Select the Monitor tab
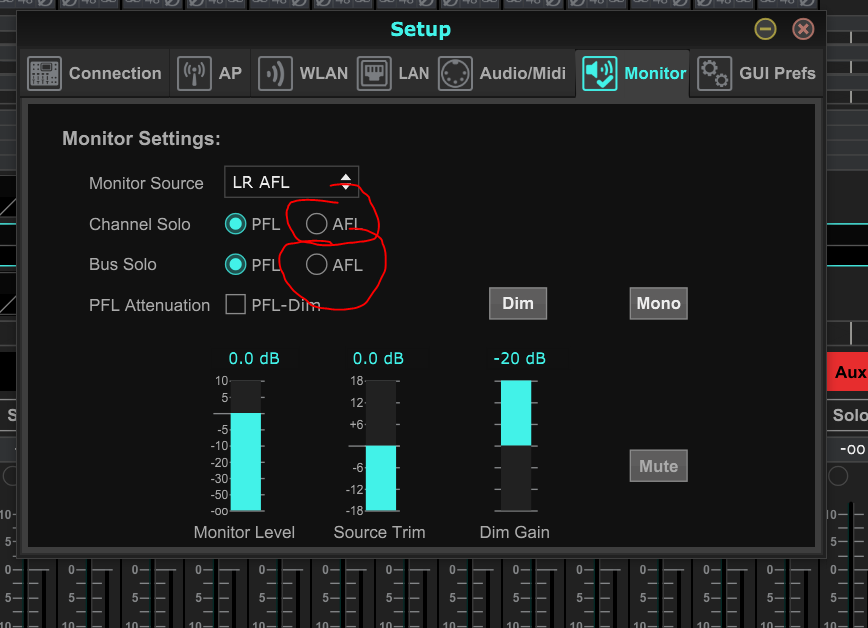Image resolution: width=868 pixels, height=628 pixels. (x=633, y=73)
